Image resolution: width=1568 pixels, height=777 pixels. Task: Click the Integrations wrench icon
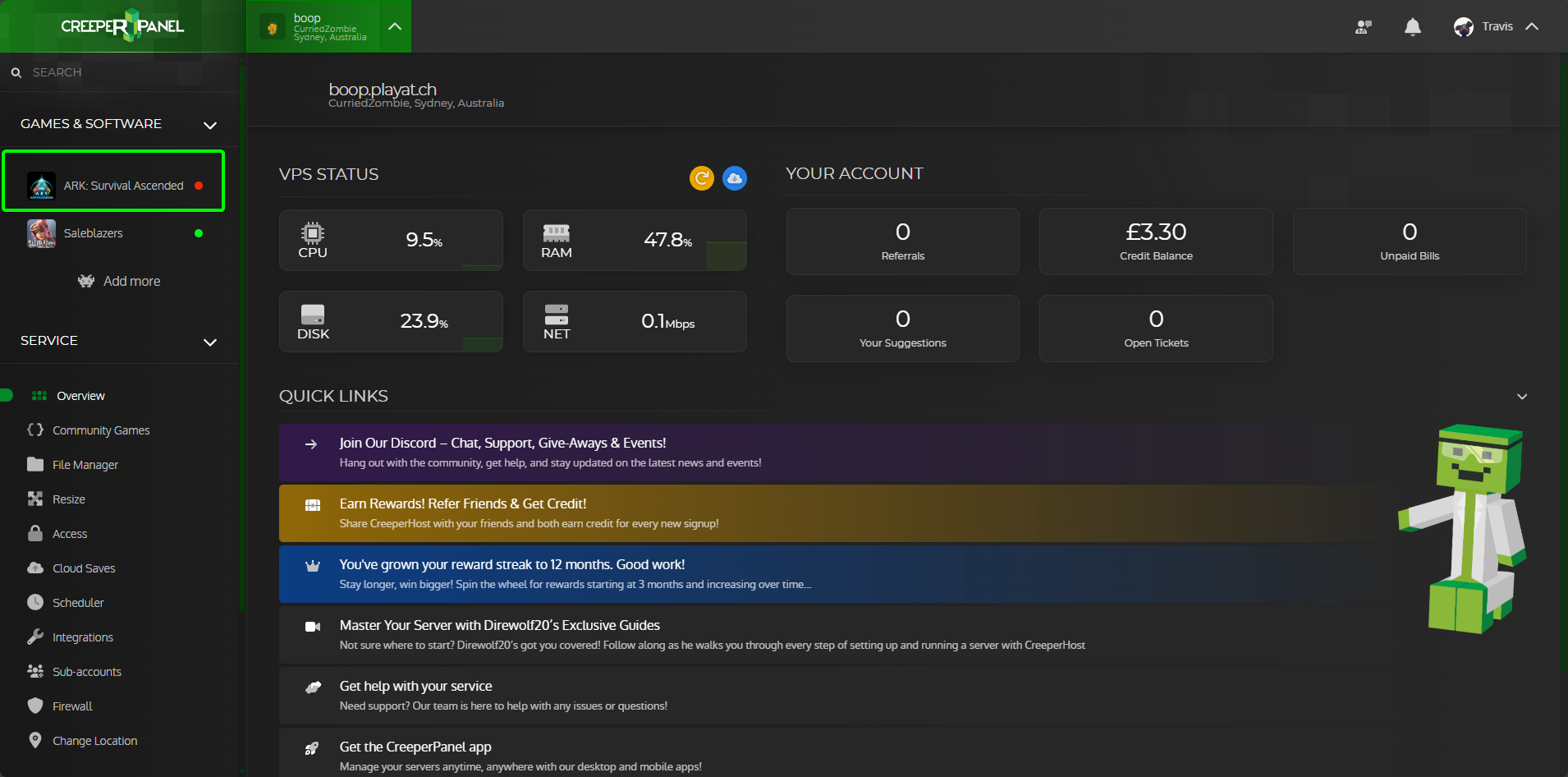(35, 637)
